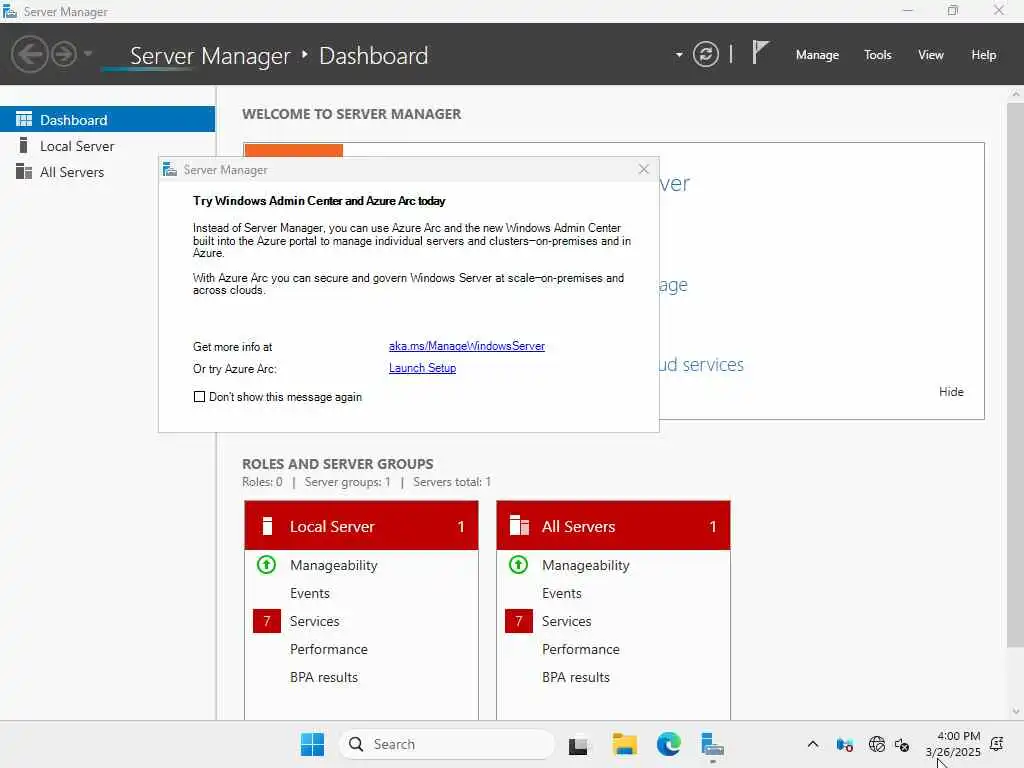Open Task View from the taskbar
Viewport: 1024px width, 768px height.
coord(578,744)
